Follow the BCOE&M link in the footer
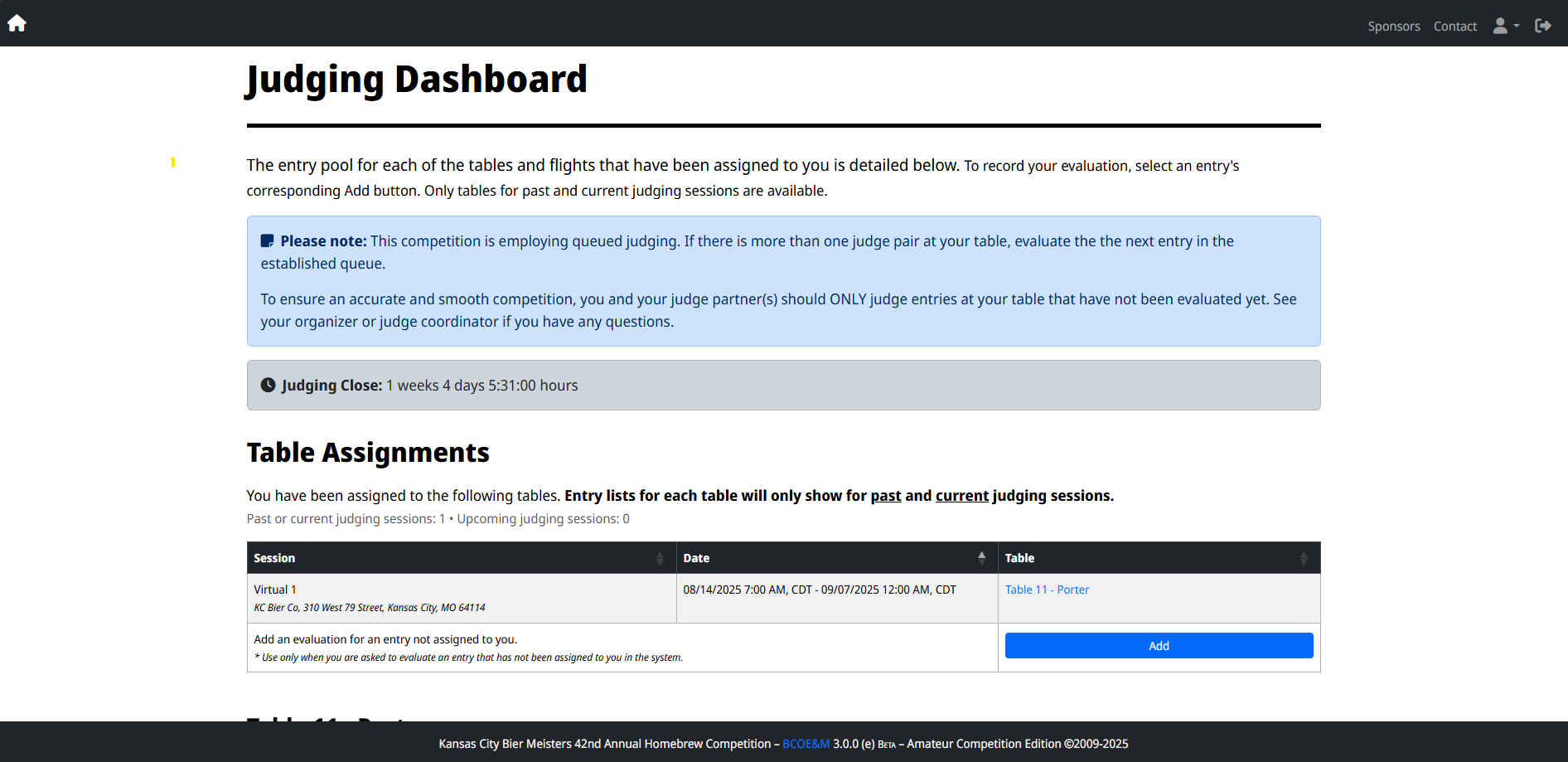The height and width of the screenshot is (762, 1568). (806, 744)
